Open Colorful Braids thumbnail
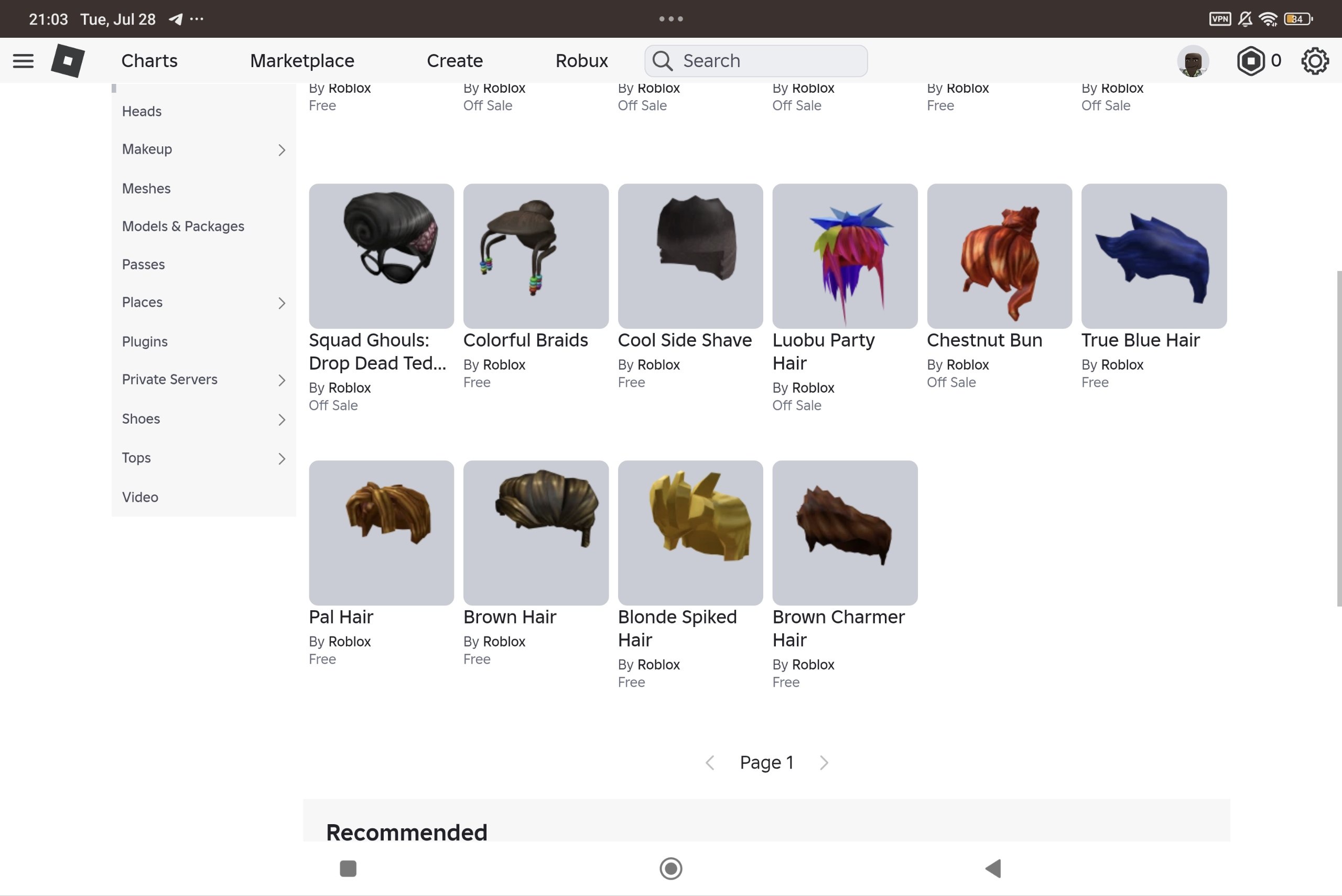The image size is (1342, 896). pyautogui.click(x=536, y=256)
